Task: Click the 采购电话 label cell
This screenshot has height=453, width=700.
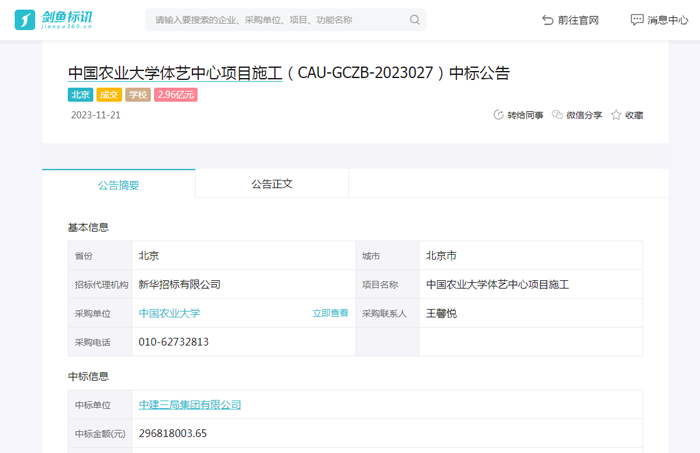Action: (100, 342)
